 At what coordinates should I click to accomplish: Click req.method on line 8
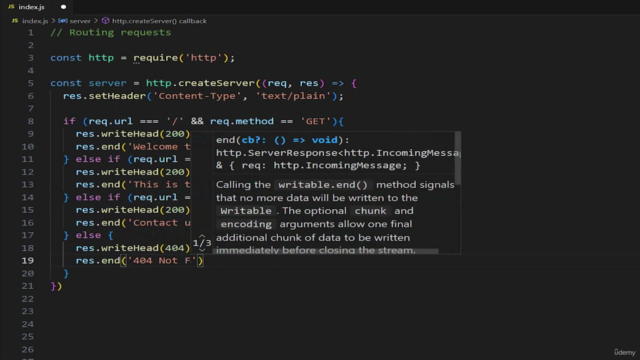pos(242,121)
